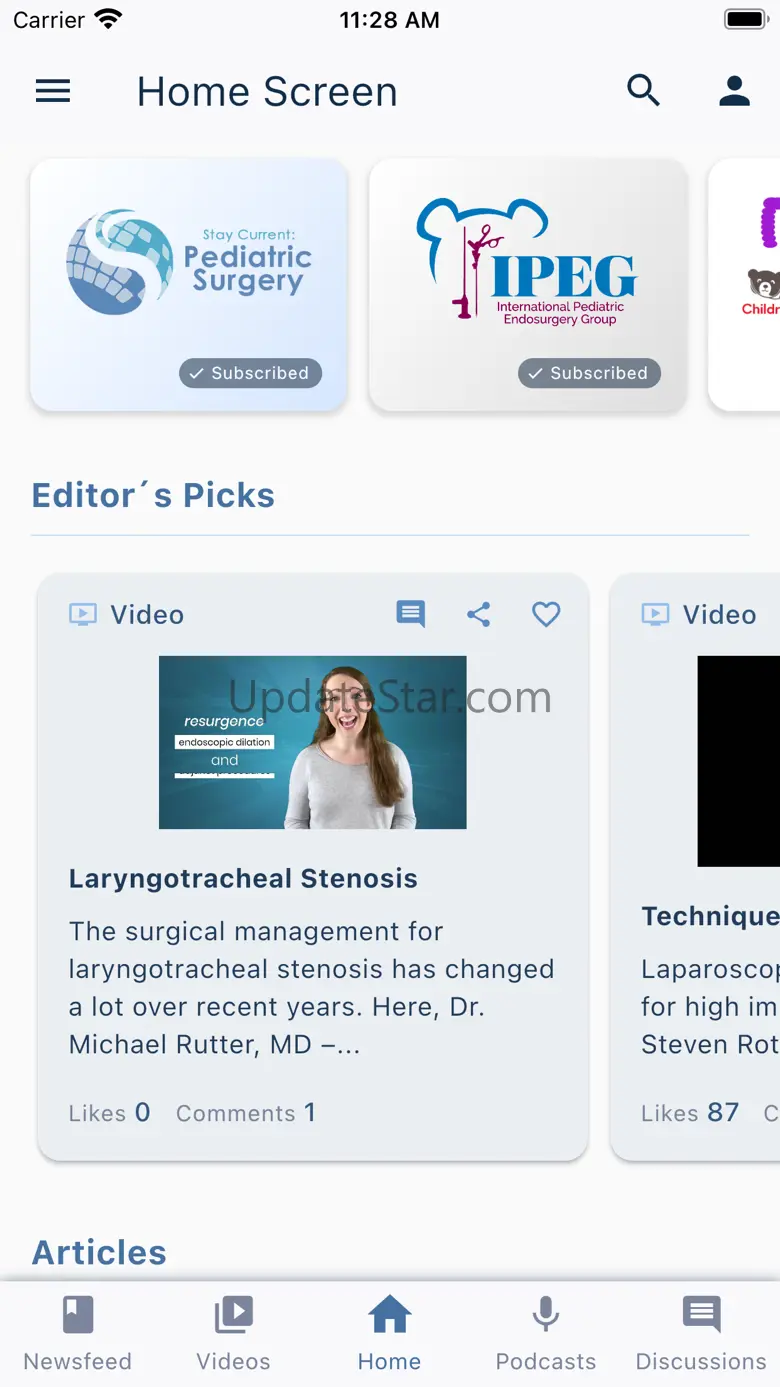Open the Stay Current Pediatric Surgery card

coord(189,284)
